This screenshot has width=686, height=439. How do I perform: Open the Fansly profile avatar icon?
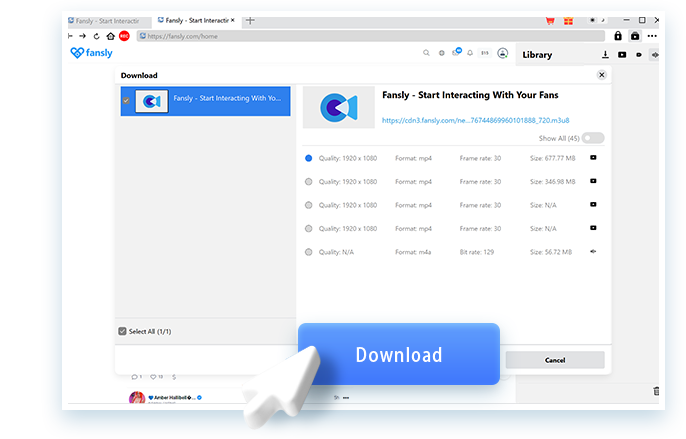(x=503, y=53)
